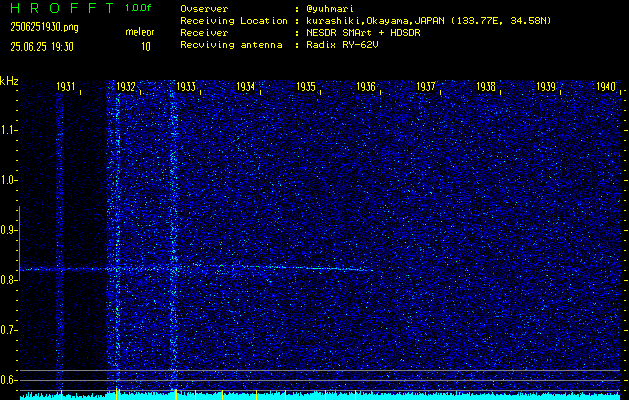Click the Ovserver field label
Viewport: 629px width, 400px height.
(204, 9)
